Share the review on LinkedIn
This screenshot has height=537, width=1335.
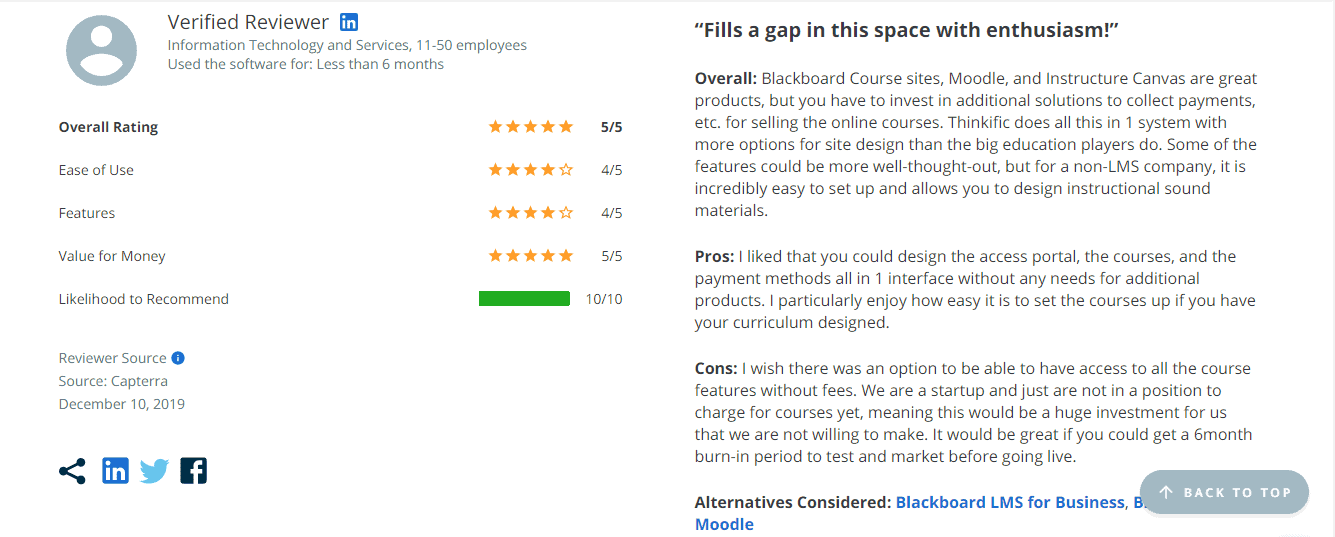[x=116, y=471]
